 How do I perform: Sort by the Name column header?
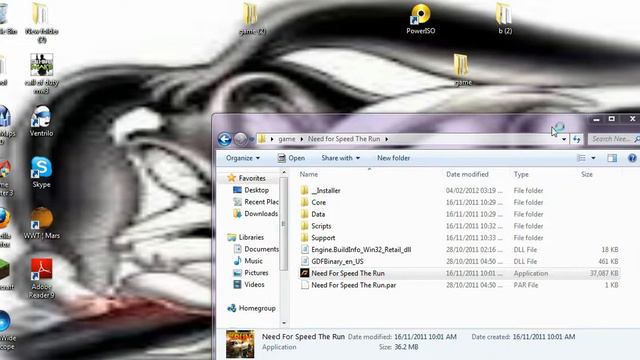pyautogui.click(x=309, y=174)
